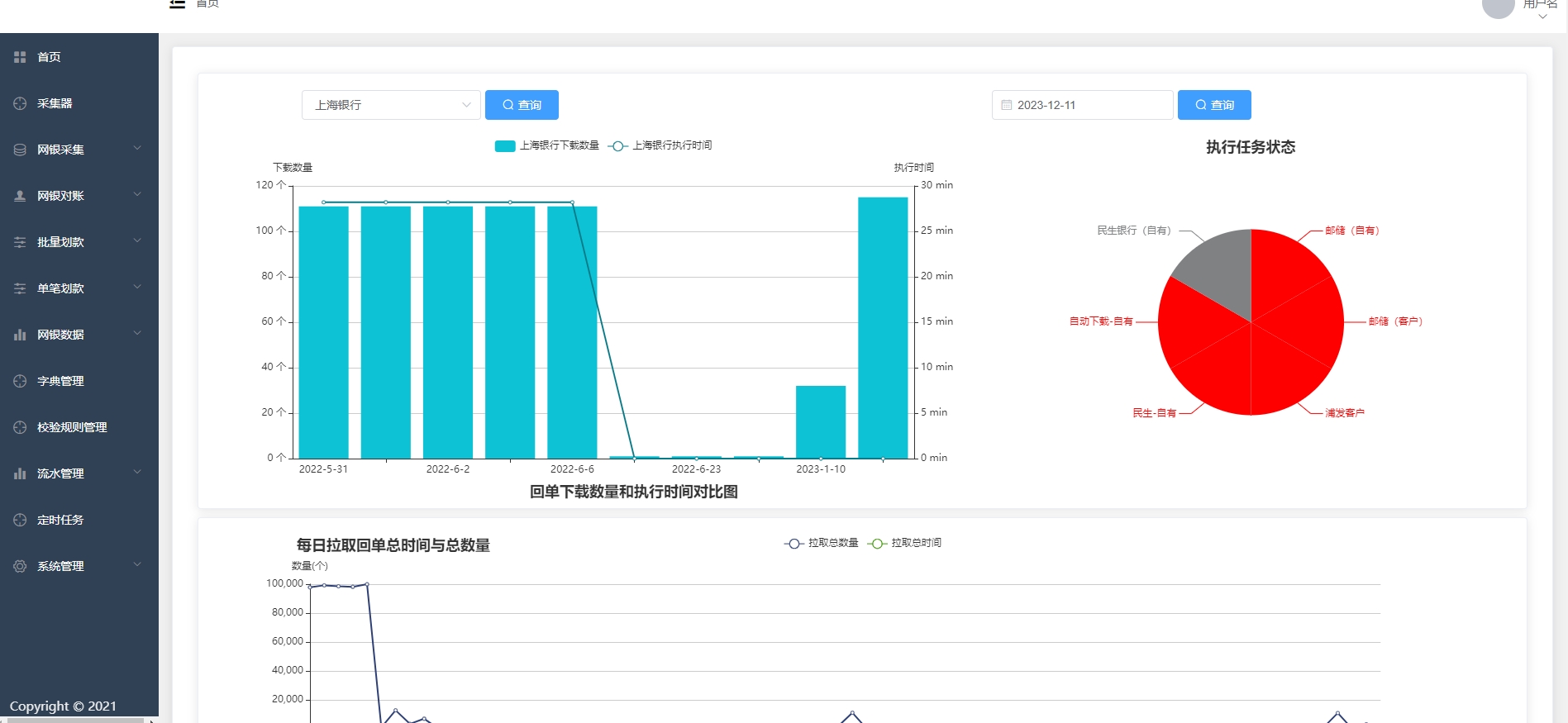Click the 自动下载-自有 pie label
Viewport: 1568px width, 723px height.
(x=1101, y=321)
